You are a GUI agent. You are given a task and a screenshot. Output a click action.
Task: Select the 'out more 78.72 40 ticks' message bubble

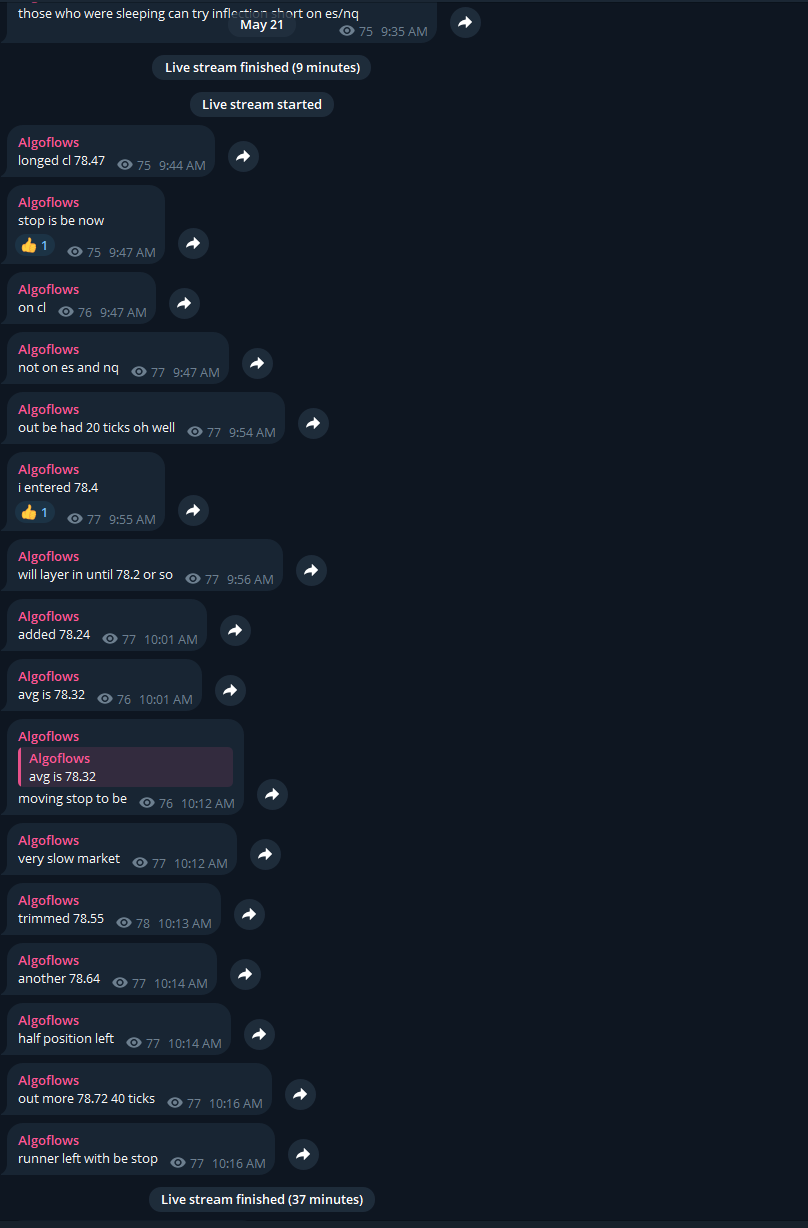[x=139, y=1089]
